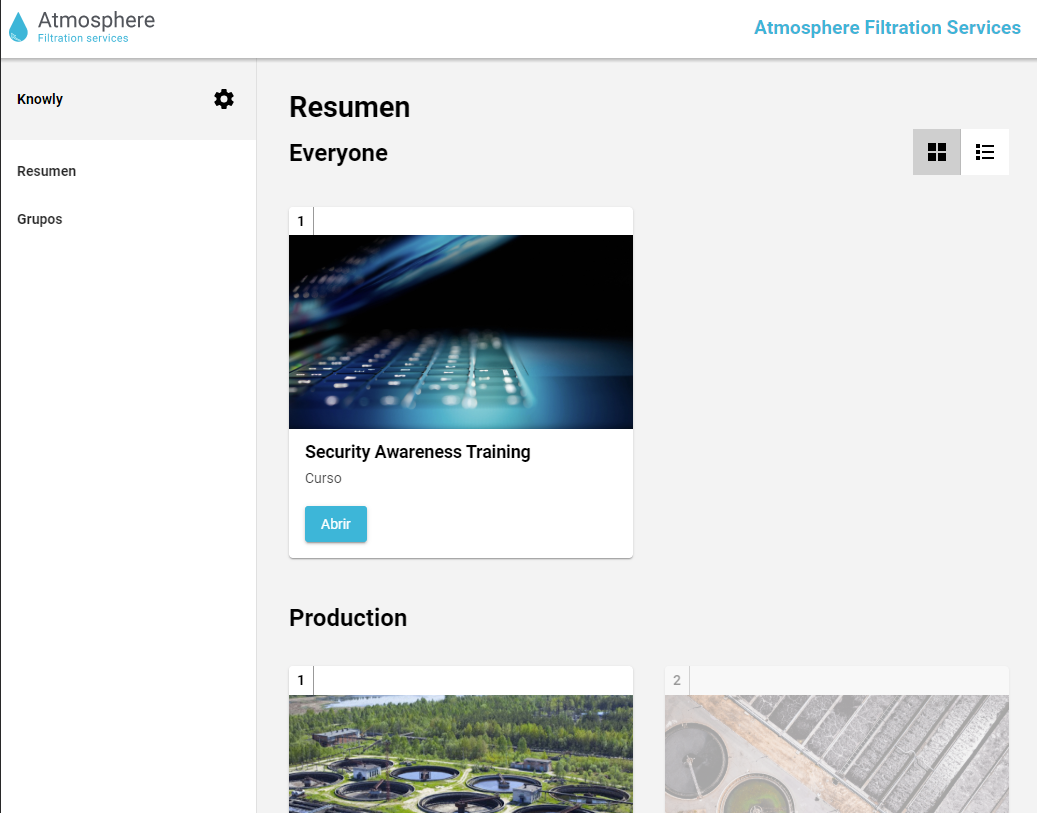Image resolution: width=1037 pixels, height=813 pixels.
Task: Open Grupos in the sidebar
Action: pos(40,219)
